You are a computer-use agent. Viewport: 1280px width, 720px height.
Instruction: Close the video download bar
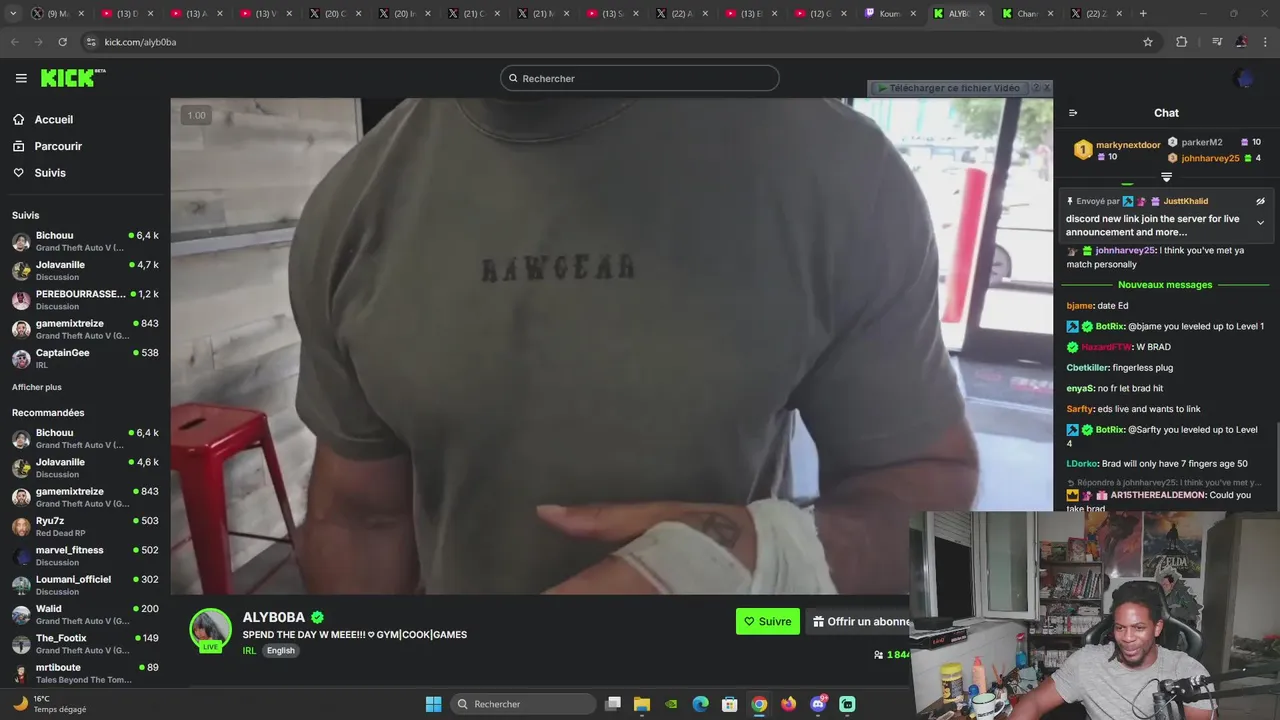click(x=1046, y=88)
